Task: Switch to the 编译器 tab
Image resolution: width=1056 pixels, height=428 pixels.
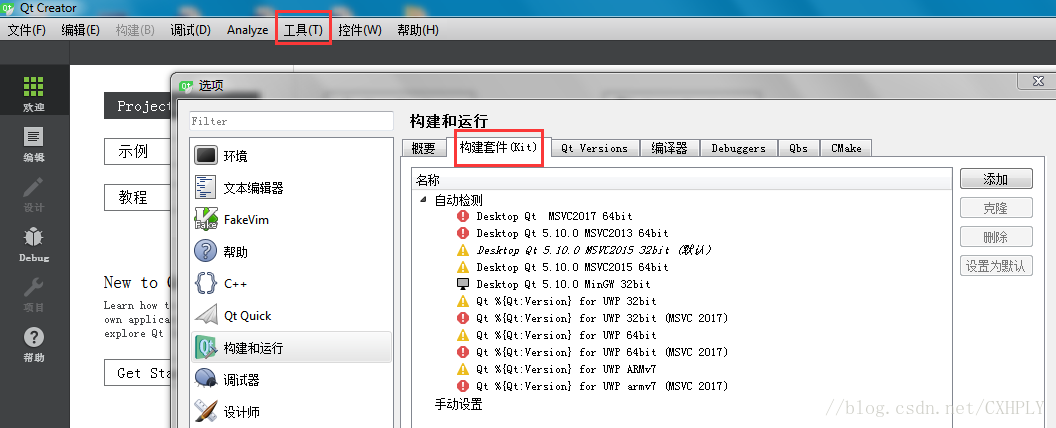Action: click(x=669, y=148)
